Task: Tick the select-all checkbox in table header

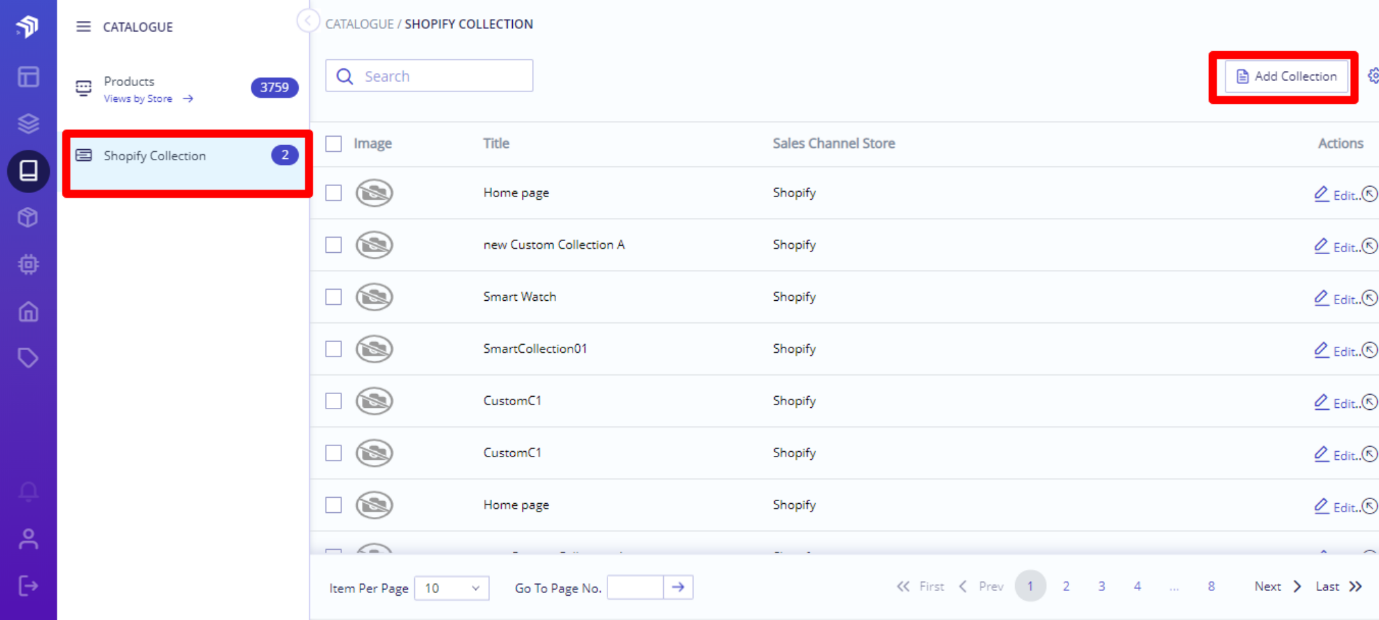Action: coord(334,144)
